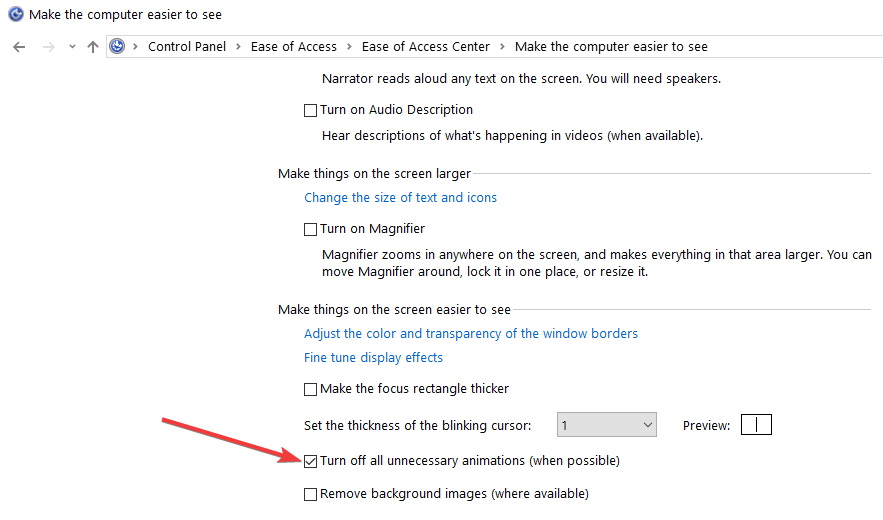
Task: Go back with the left arrow button
Action: tap(19, 47)
